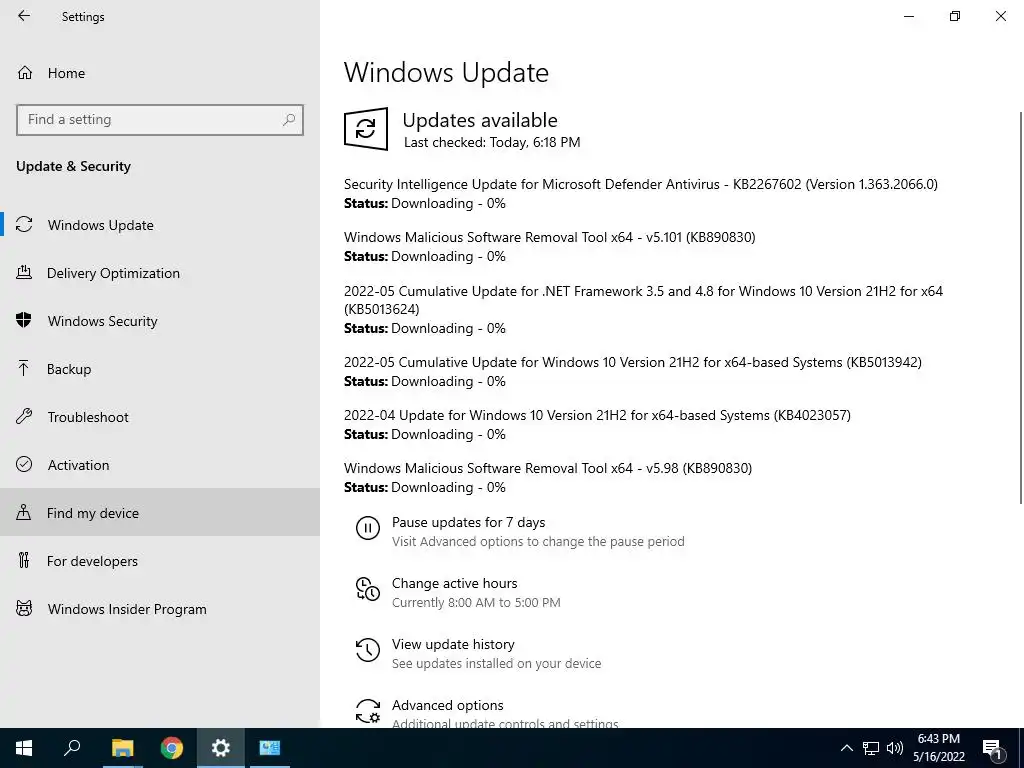1024x768 pixels.
Task: Open the Home settings page
Action: pos(160,73)
